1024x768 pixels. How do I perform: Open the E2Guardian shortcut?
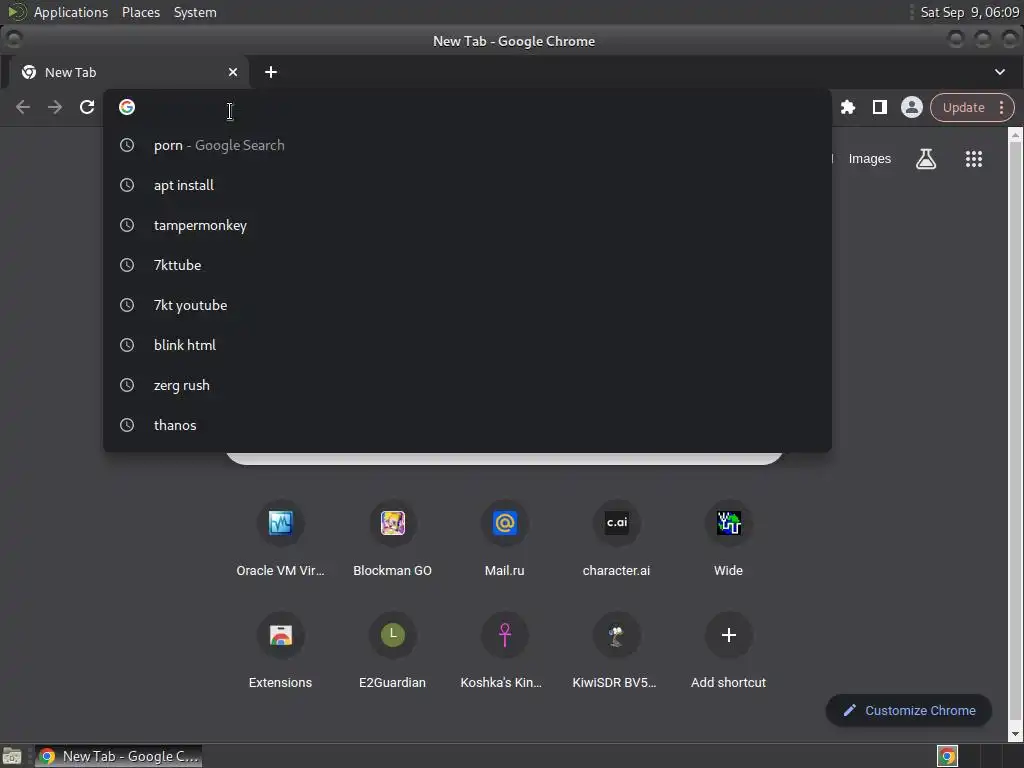pos(392,651)
